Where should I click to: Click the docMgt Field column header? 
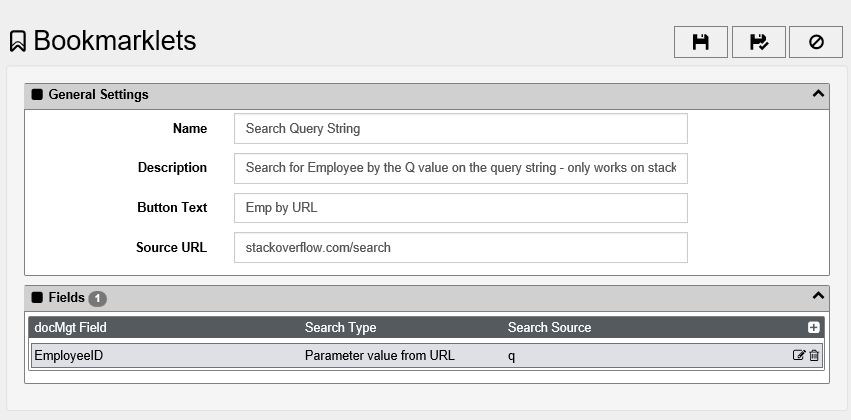coord(71,327)
